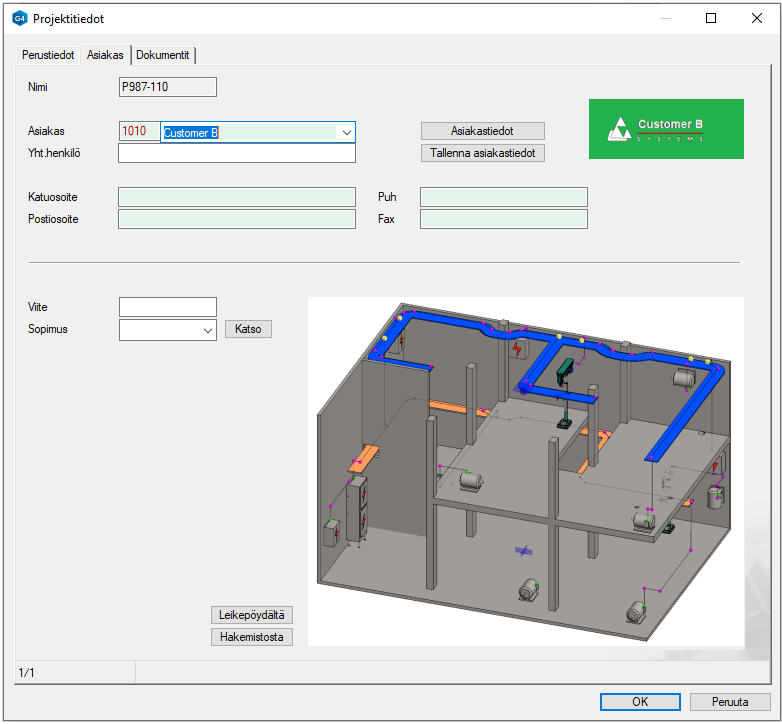Click the Viite reference field

[167, 307]
